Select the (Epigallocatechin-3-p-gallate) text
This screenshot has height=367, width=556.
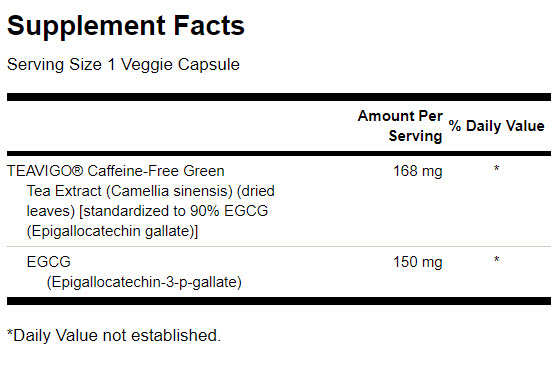144,283
